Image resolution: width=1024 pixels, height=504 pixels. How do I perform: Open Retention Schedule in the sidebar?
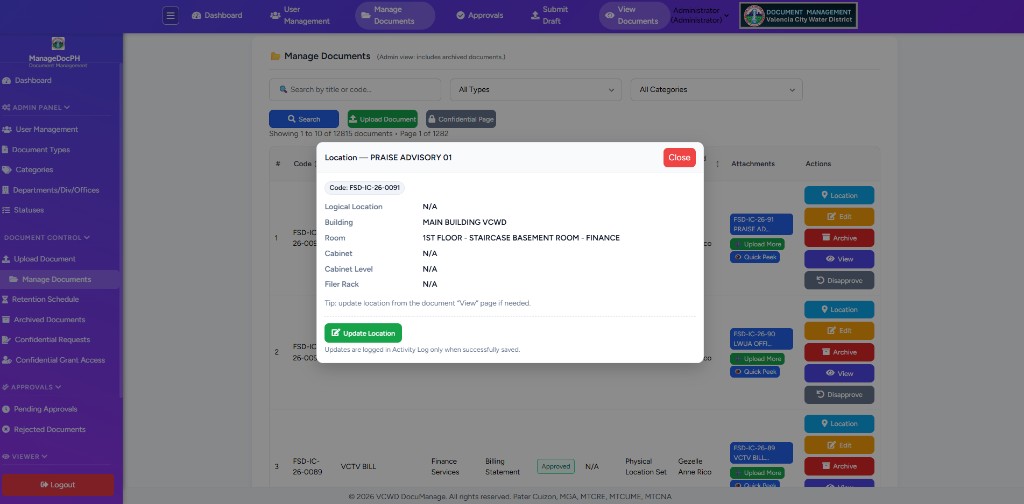(40, 299)
